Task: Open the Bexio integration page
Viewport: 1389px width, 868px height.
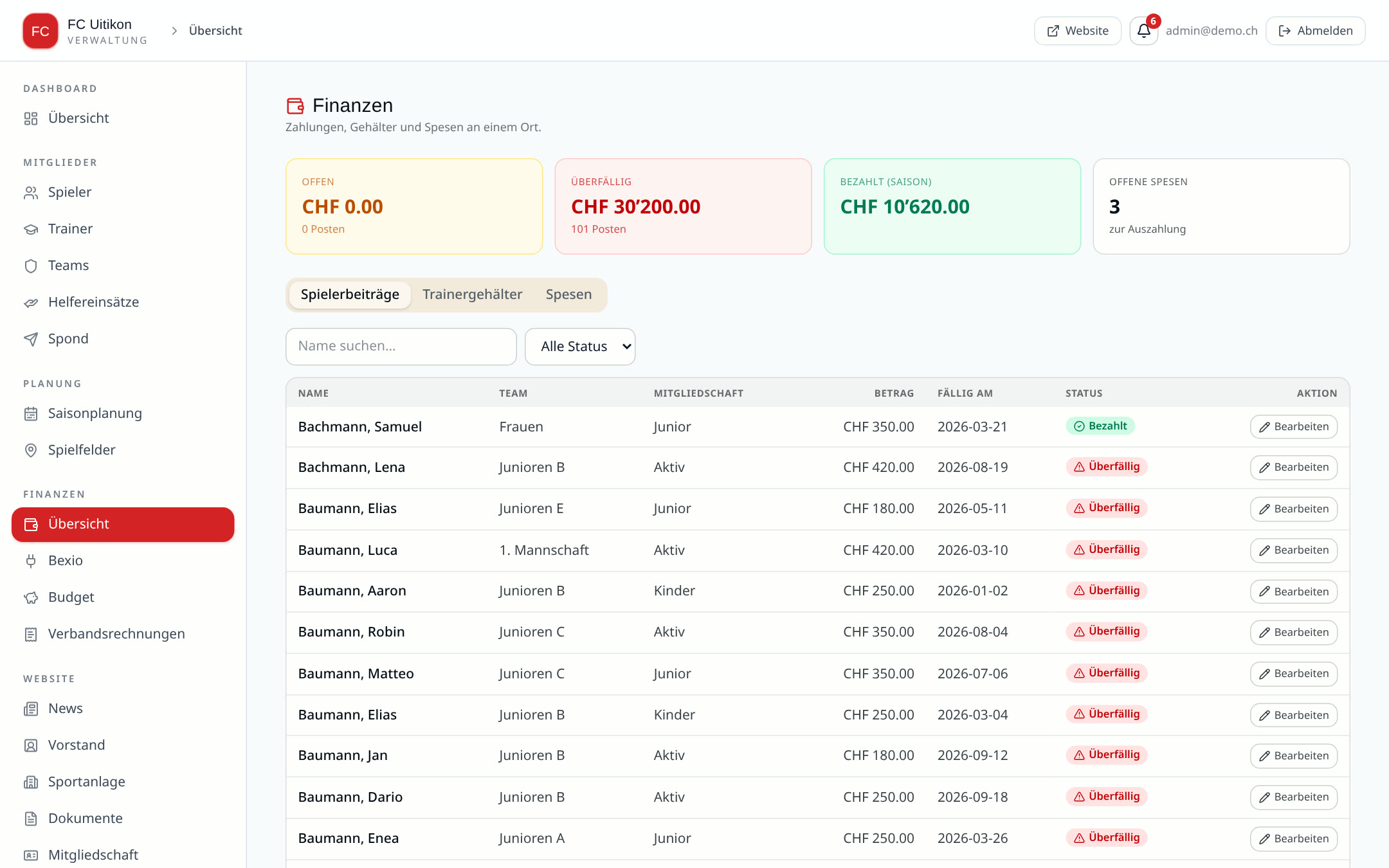Action: [123, 561]
